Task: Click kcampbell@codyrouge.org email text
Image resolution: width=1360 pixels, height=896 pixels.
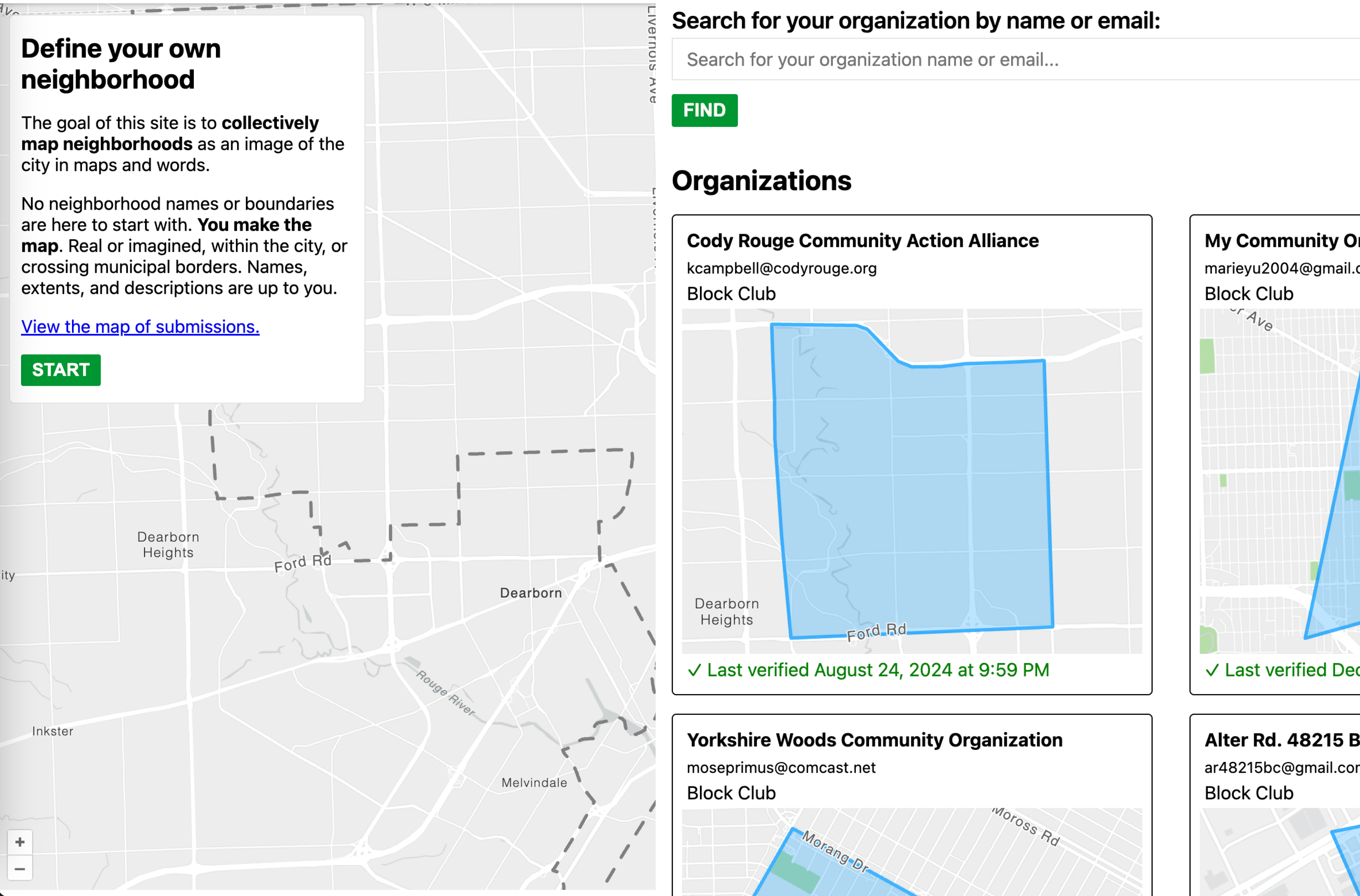Action: point(782,268)
